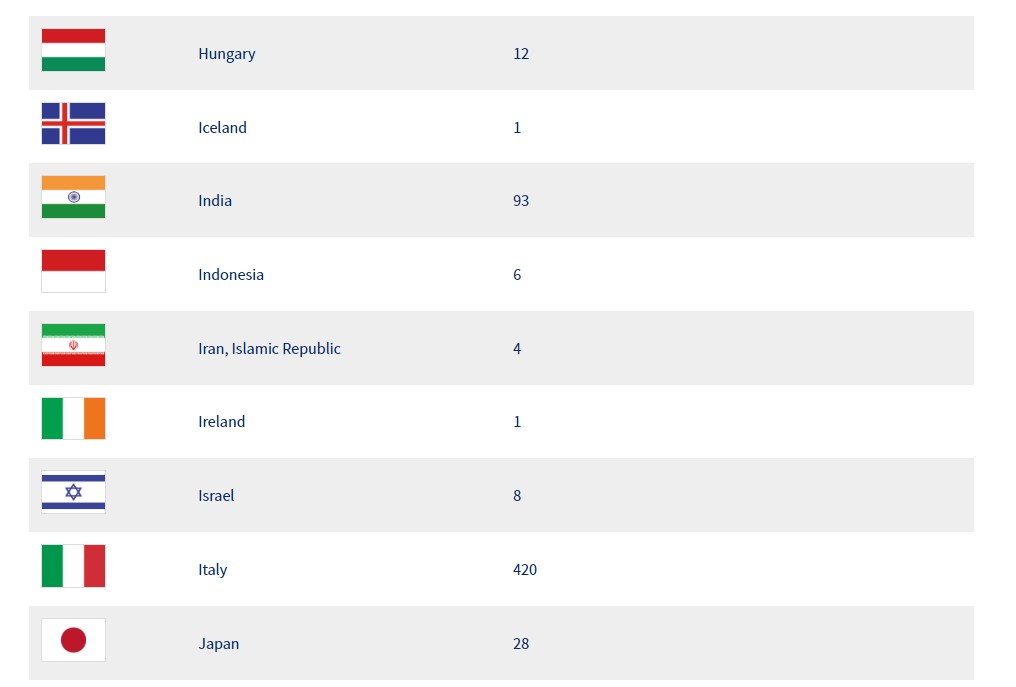Viewport: 1016px width, 687px height.
Task: Select the Israel country name
Action: tap(216, 496)
